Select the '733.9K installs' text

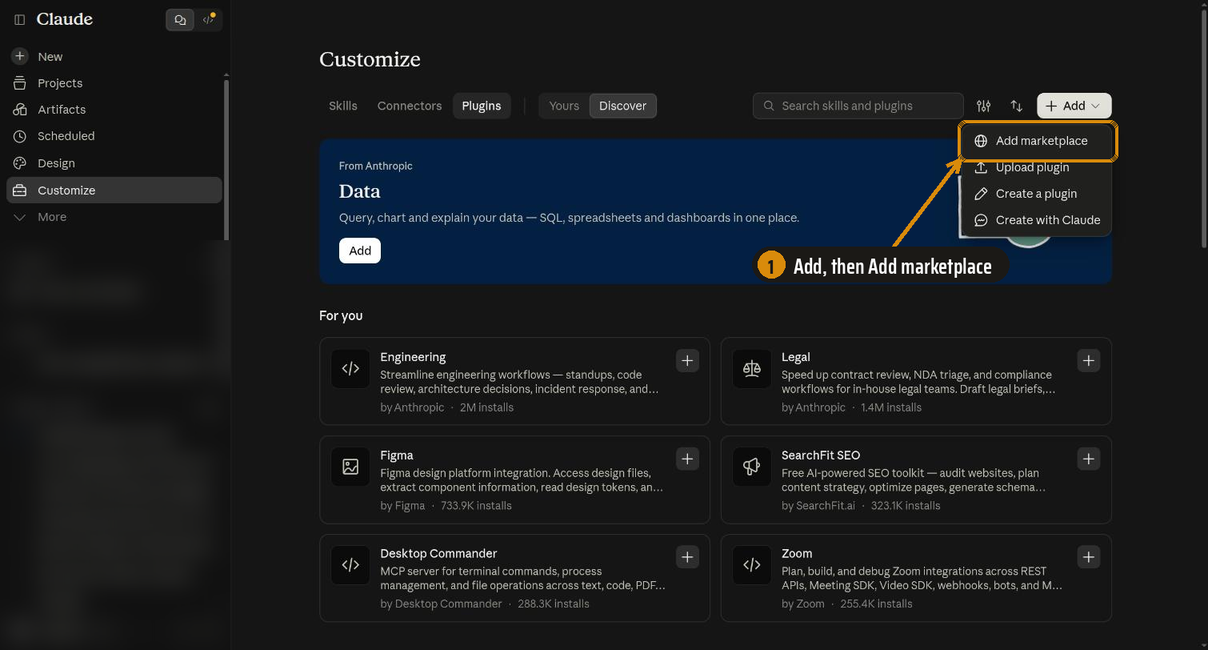[x=476, y=506]
